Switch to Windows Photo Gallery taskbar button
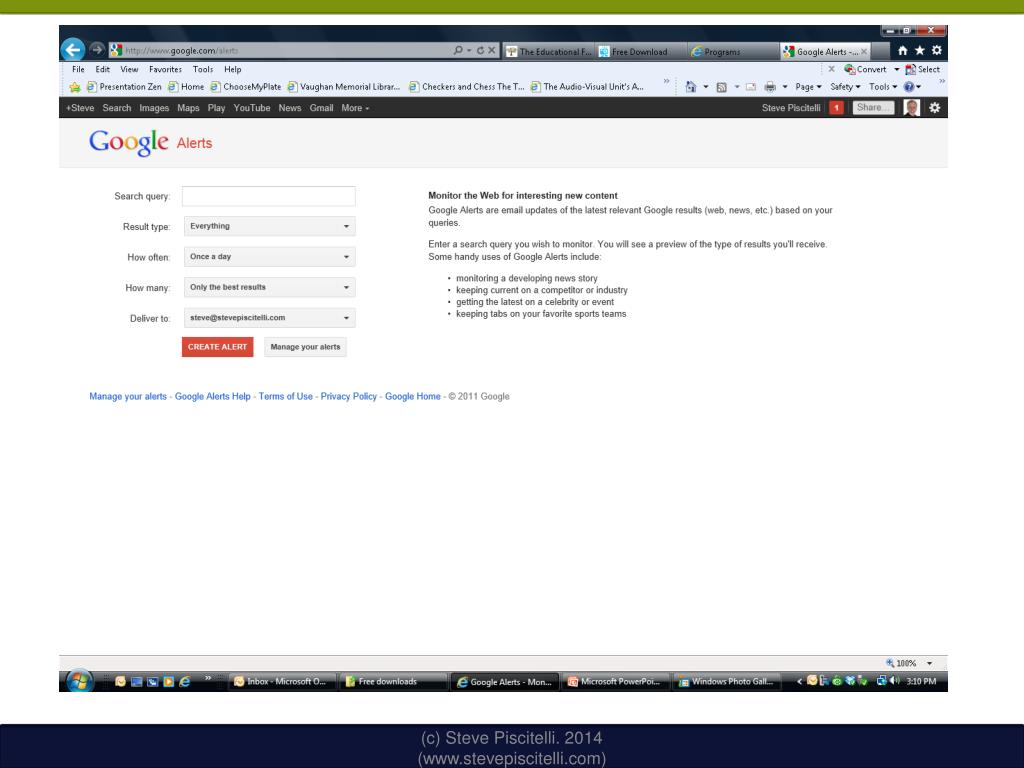Viewport: 1024px width, 768px height. tap(727, 681)
